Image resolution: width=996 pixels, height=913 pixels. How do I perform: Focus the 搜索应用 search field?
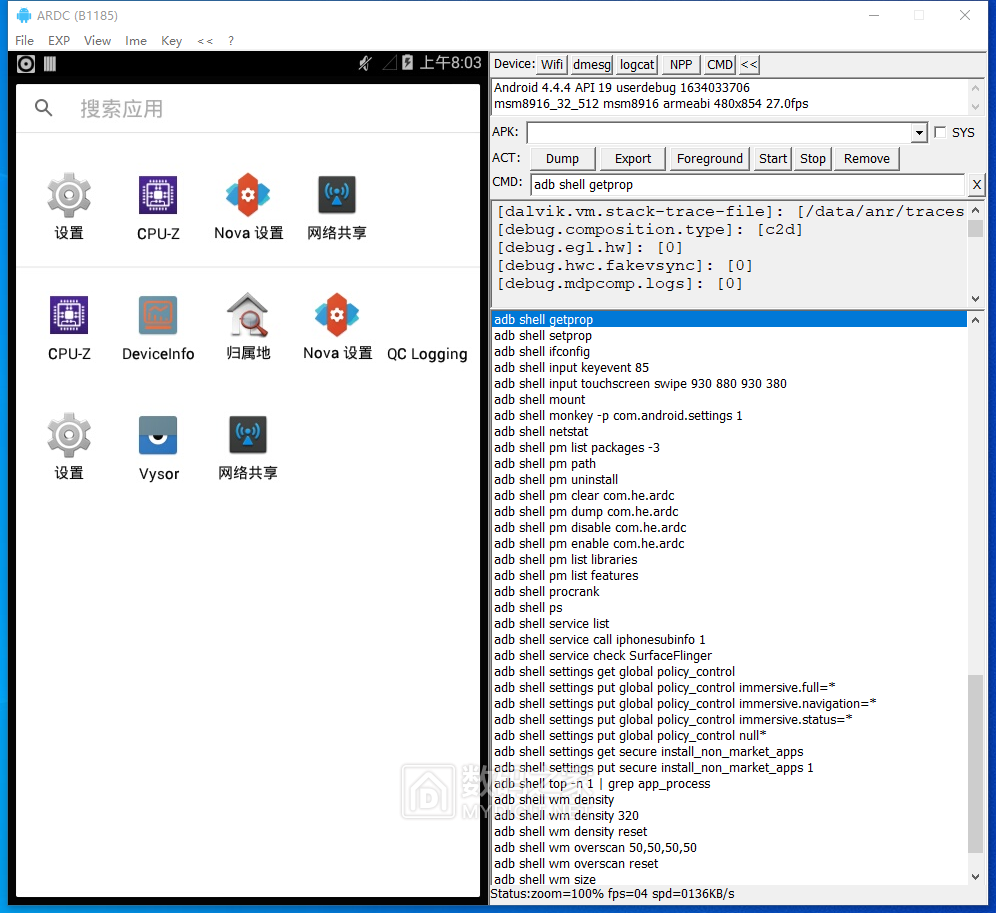pyautogui.click(x=248, y=109)
